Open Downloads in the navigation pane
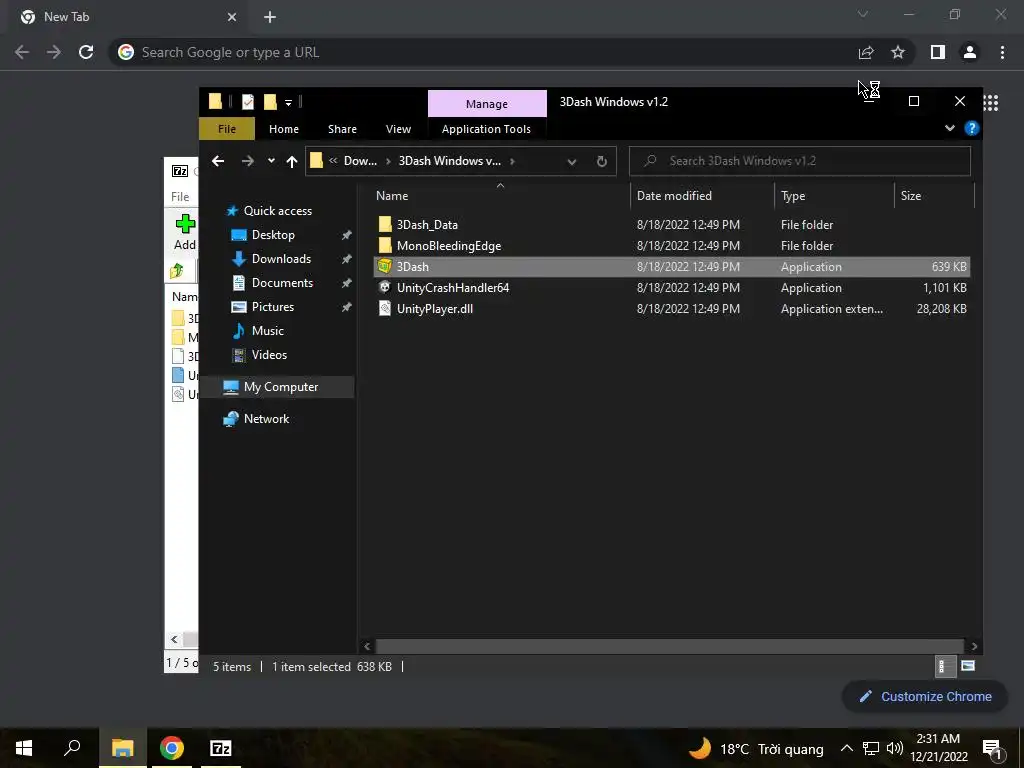The height and width of the screenshot is (768, 1024). [281, 259]
